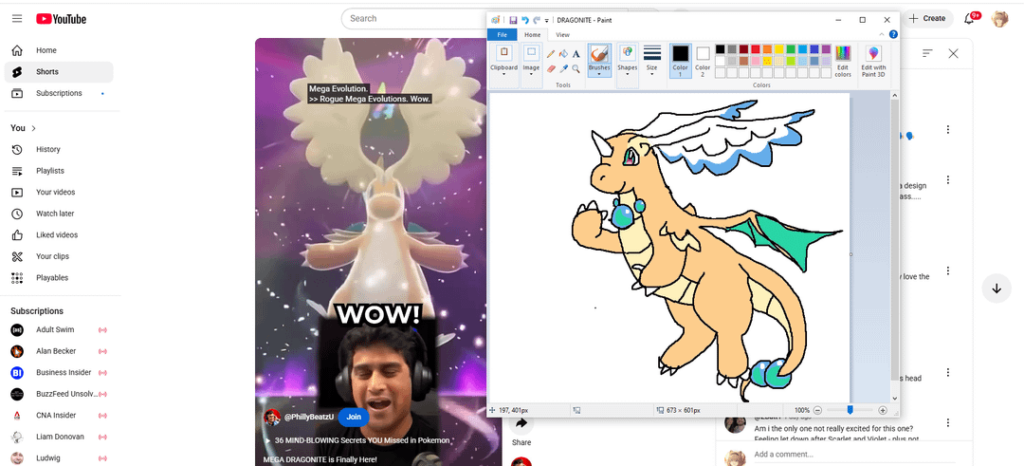Open Watch later in sidebar
The image size is (1024, 466).
(x=59, y=213)
